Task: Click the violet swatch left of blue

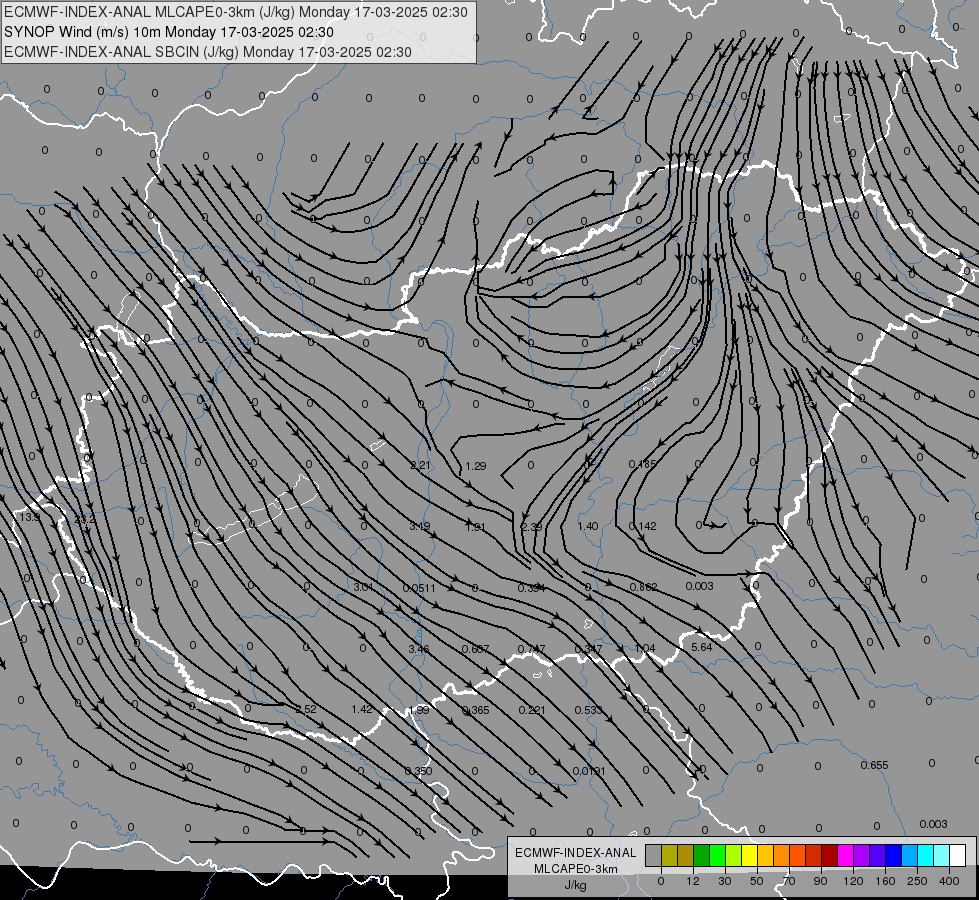Action: pyautogui.click(x=877, y=855)
